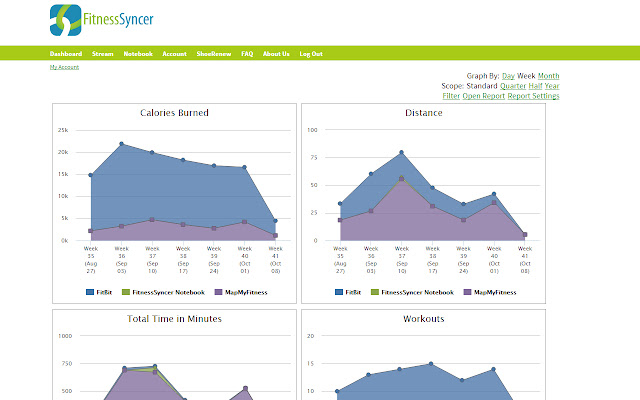Screen dimensions: 640x400
Task: Select FitBit Week 36 point in Calories Burned
Action: (x=121, y=144)
